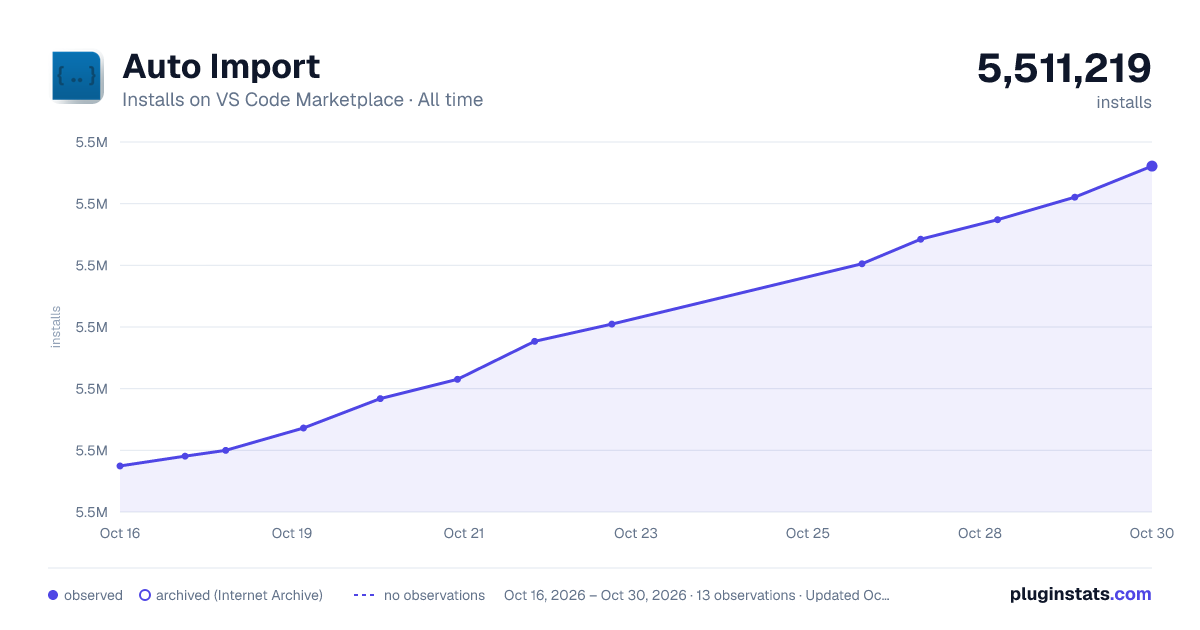Click the Auto Import extension logo icon
This screenshot has width=1200, height=630.
point(78,77)
